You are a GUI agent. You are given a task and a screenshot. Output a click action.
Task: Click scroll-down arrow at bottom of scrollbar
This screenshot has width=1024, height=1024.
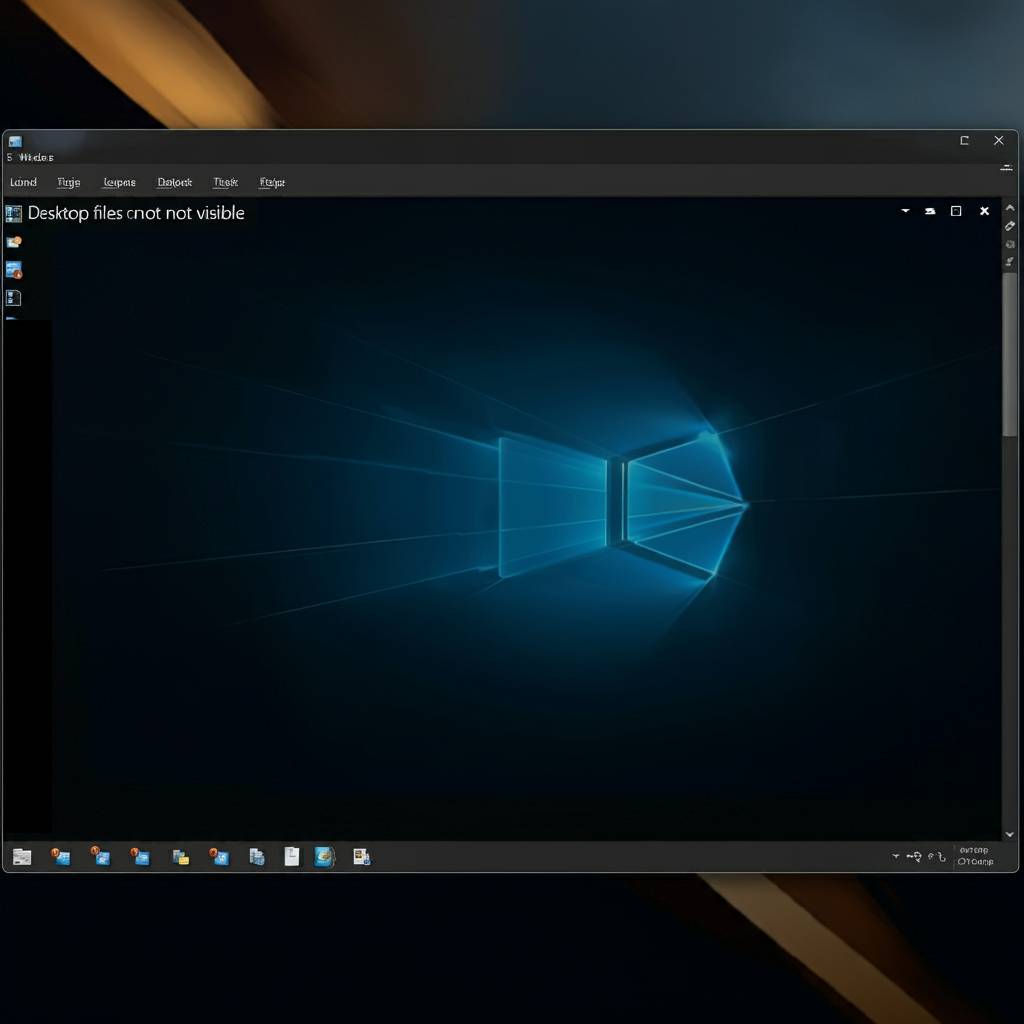[1010, 834]
